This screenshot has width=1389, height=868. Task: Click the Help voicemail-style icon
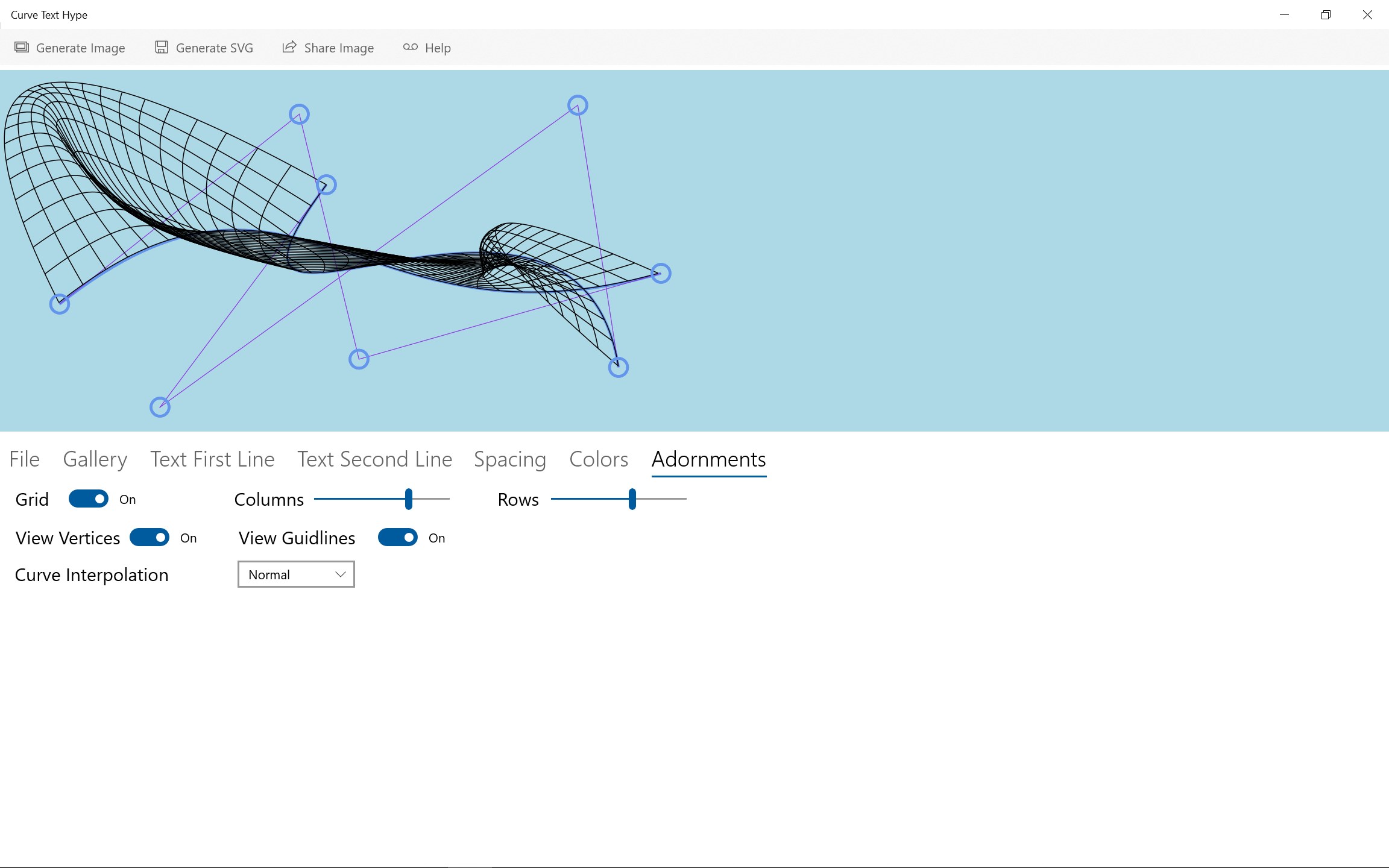(x=410, y=47)
